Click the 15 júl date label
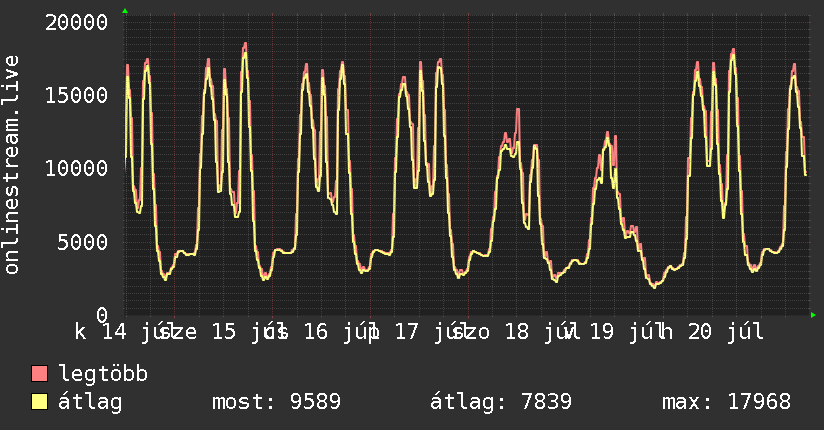Viewport: 824px width, 430px height. pyautogui.click(x=249, y=332)
